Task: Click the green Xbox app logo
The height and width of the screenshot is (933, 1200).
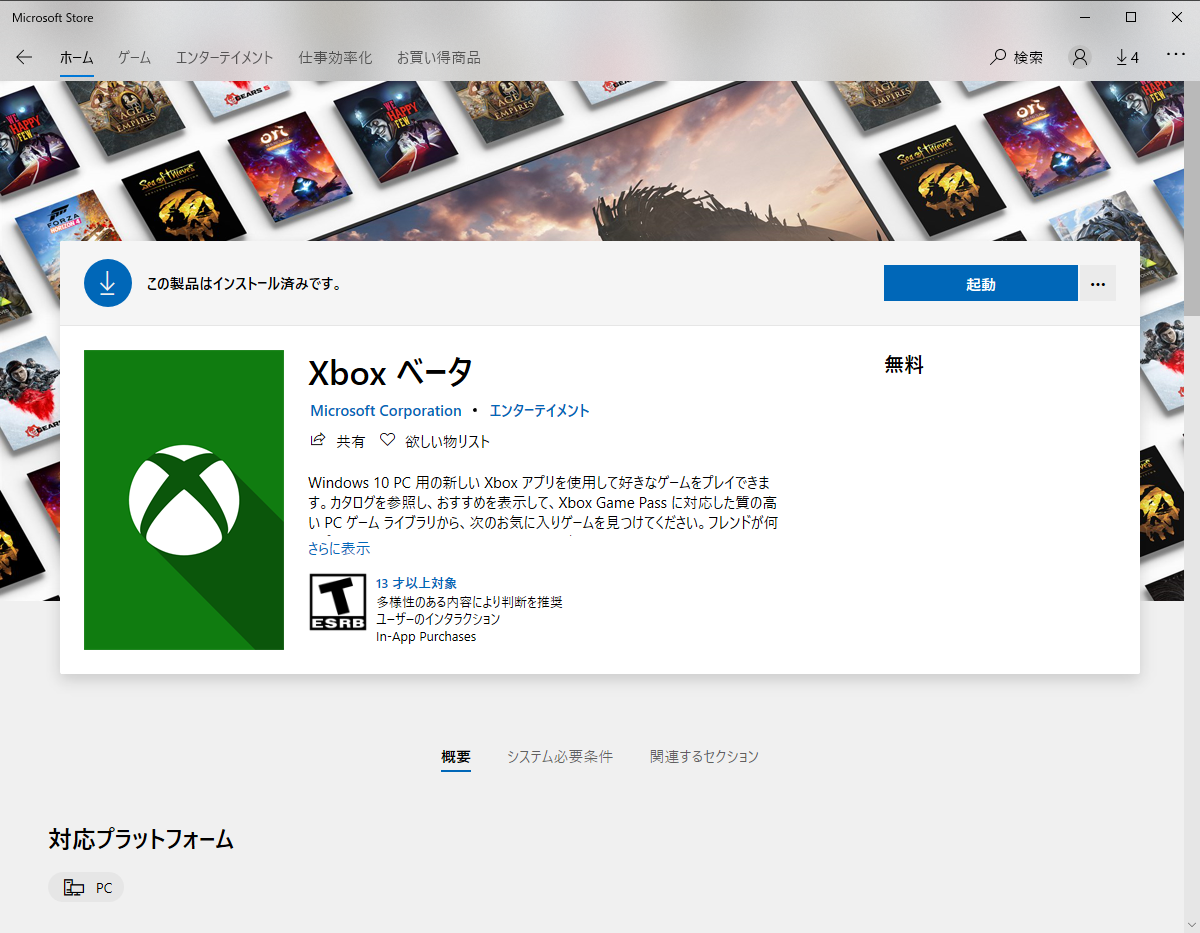Action: point(184,499)
